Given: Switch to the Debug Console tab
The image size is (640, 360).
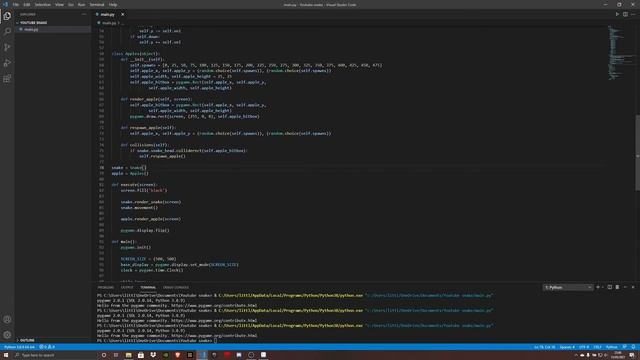Looking at the screenshot, I should [176, 287].
